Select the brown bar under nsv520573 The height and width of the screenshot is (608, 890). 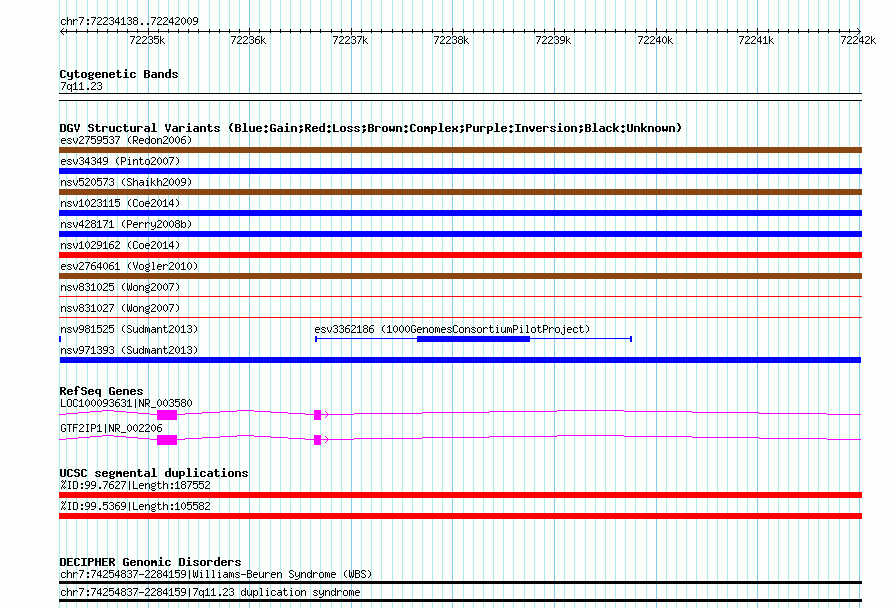coord(460,192)
